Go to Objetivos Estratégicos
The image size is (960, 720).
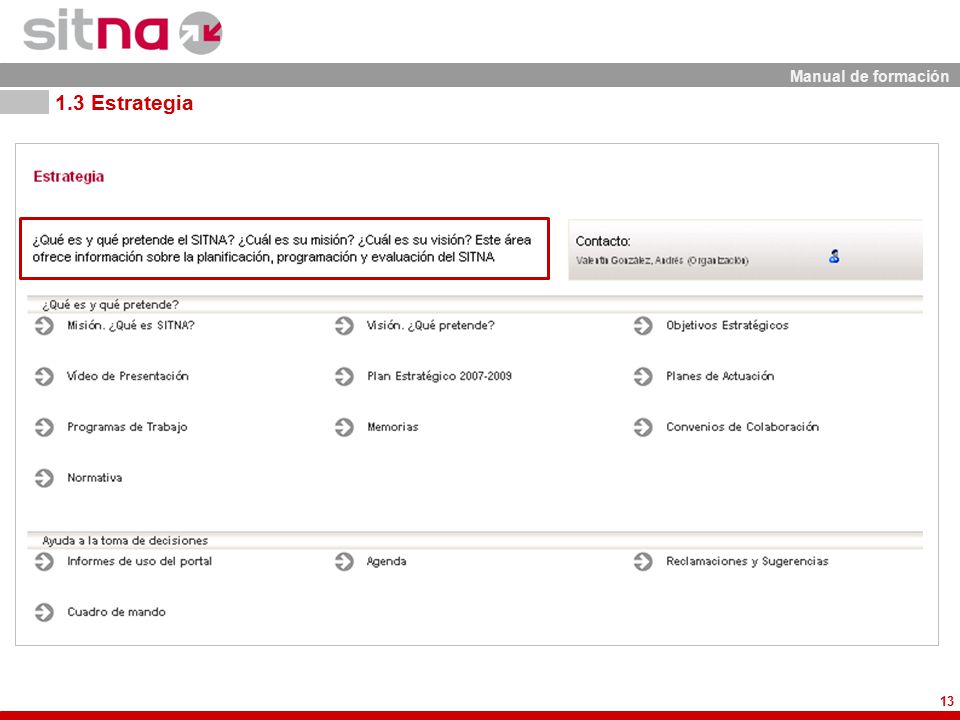click(x=727, y=326)
